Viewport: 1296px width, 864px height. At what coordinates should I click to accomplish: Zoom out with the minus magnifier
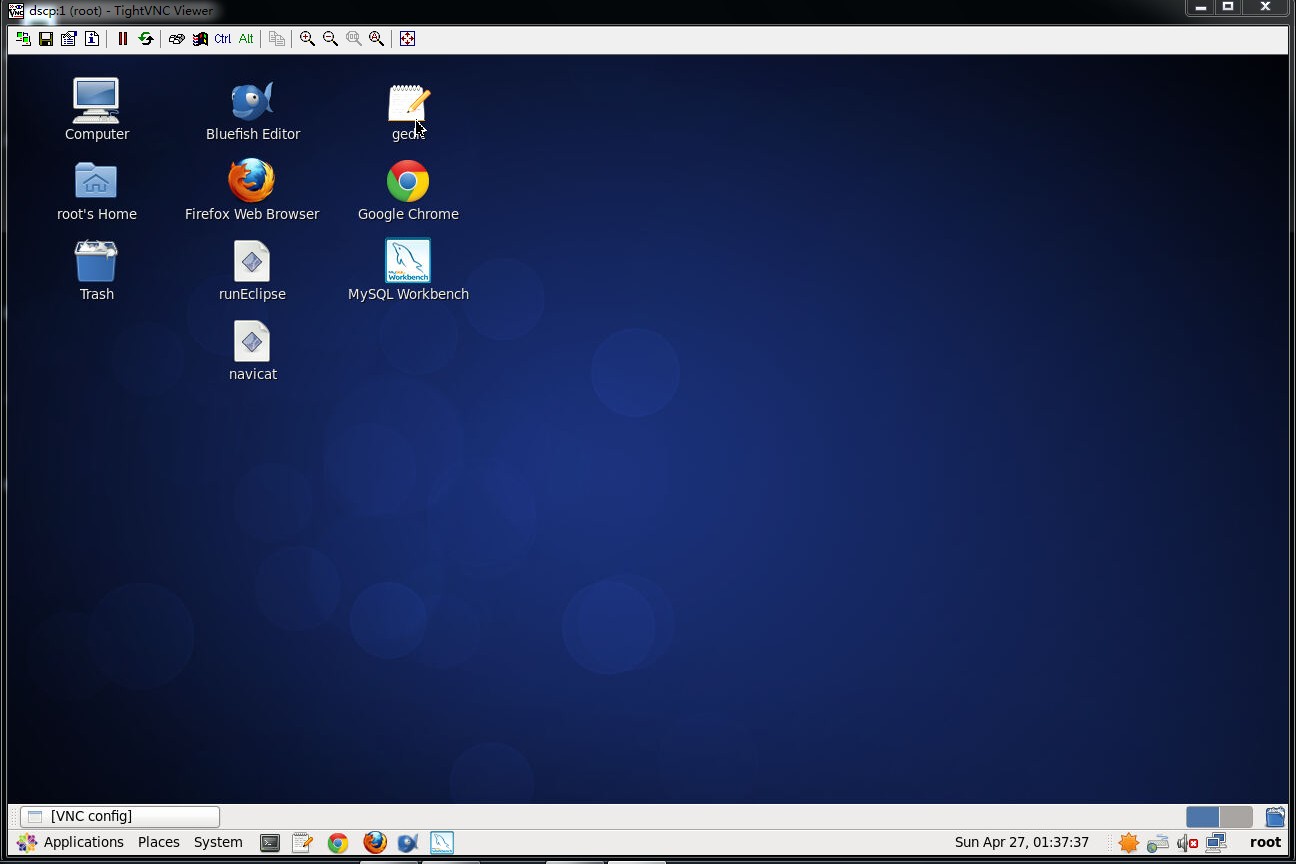pyautogui.click(x=330, y=39)
